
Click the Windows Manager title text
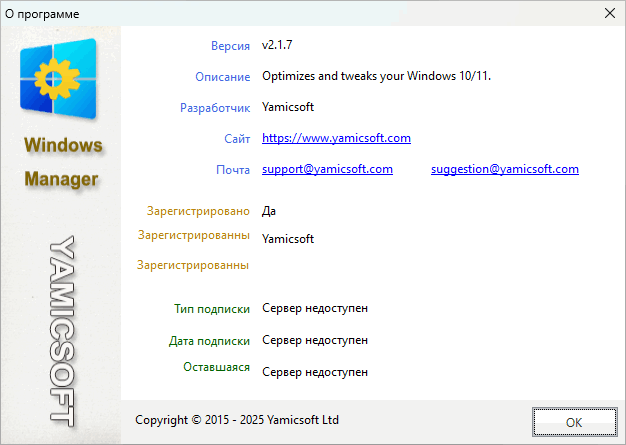[x=63, y=162]
